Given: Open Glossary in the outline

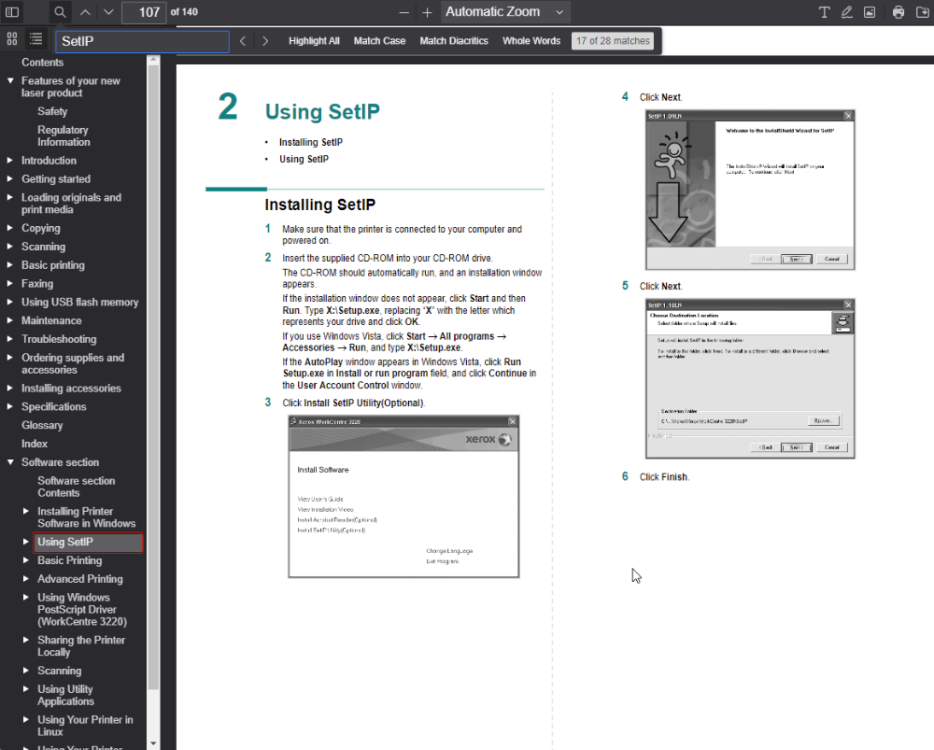Looking at the screenshot, I should tap(42, 425).
